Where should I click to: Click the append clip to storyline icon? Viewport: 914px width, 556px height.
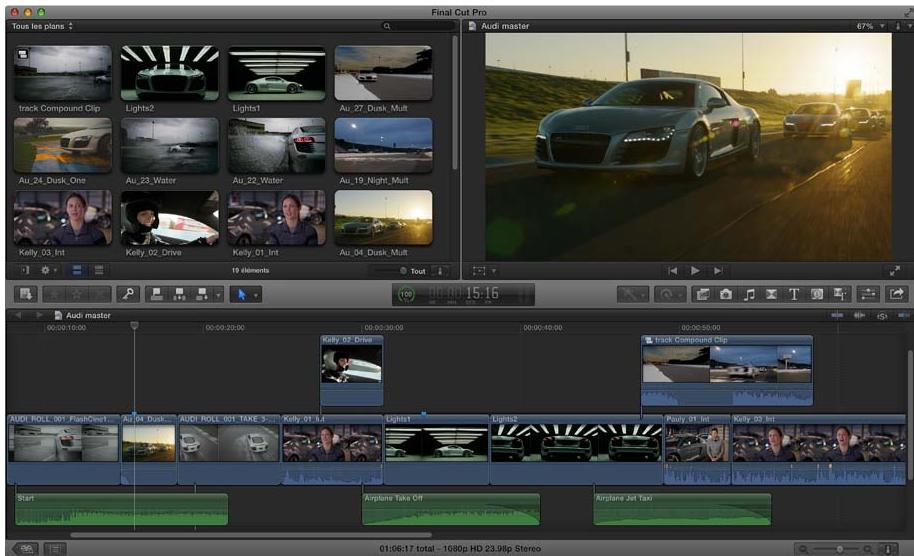tap(202, 294)
